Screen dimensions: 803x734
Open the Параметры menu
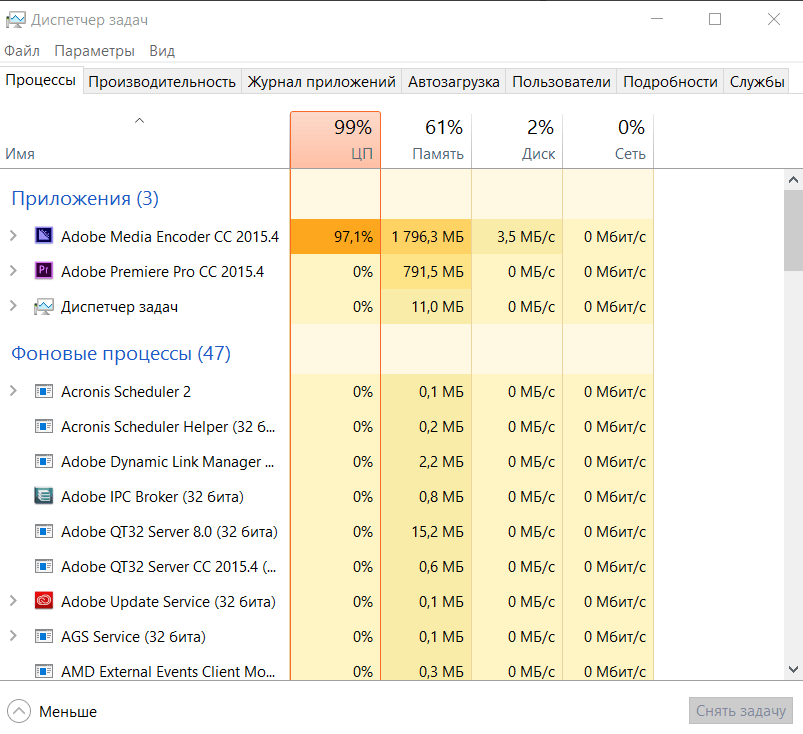94,51
